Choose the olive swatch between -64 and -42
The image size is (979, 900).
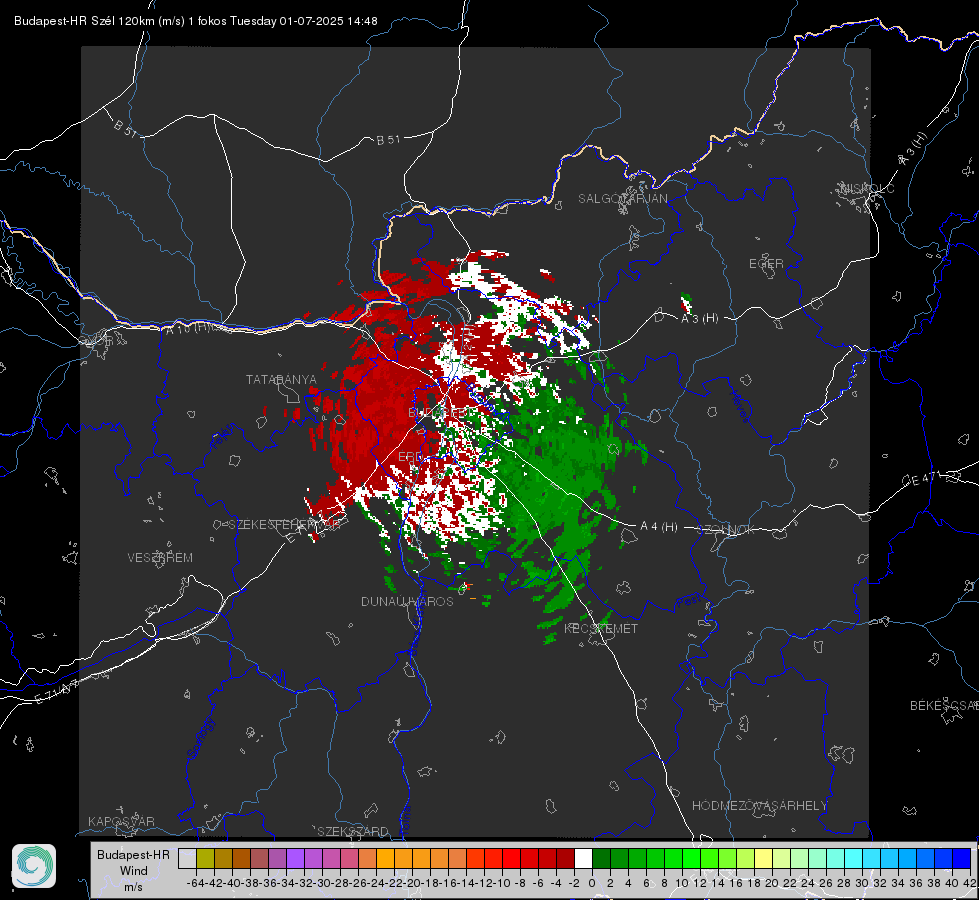click(205, 859)
